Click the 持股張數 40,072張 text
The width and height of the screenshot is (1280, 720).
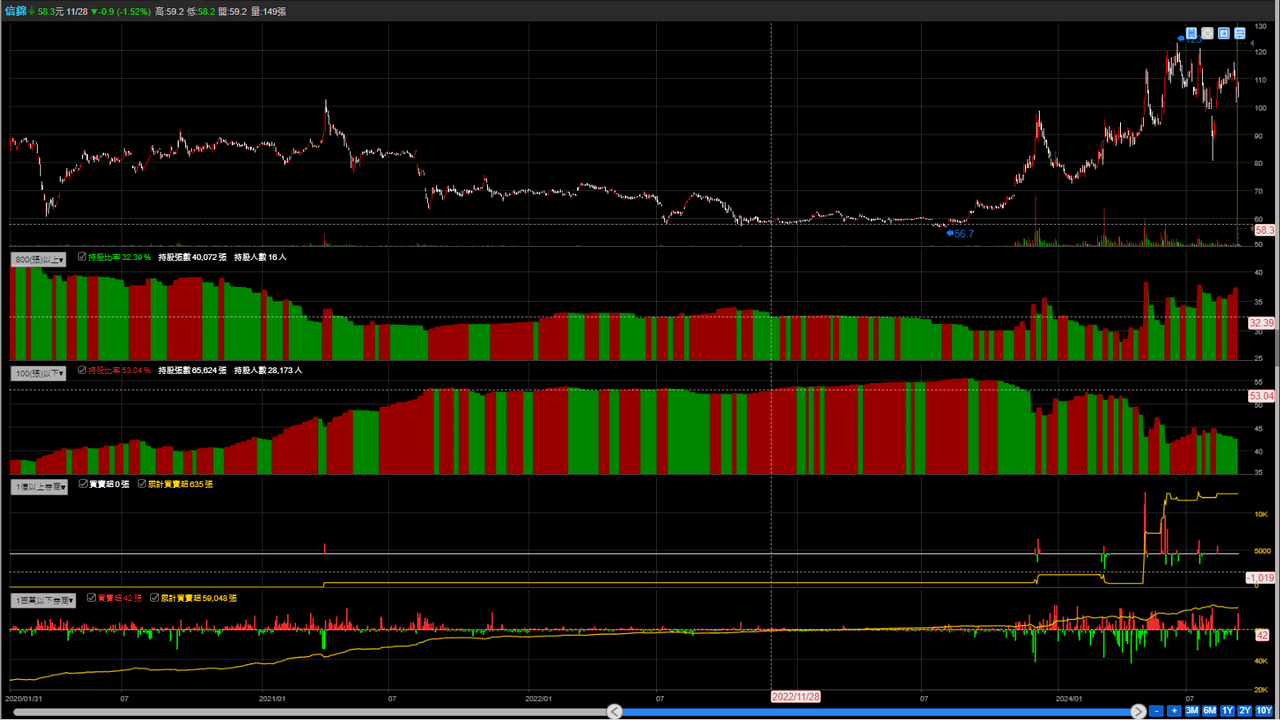pos(192,257)
